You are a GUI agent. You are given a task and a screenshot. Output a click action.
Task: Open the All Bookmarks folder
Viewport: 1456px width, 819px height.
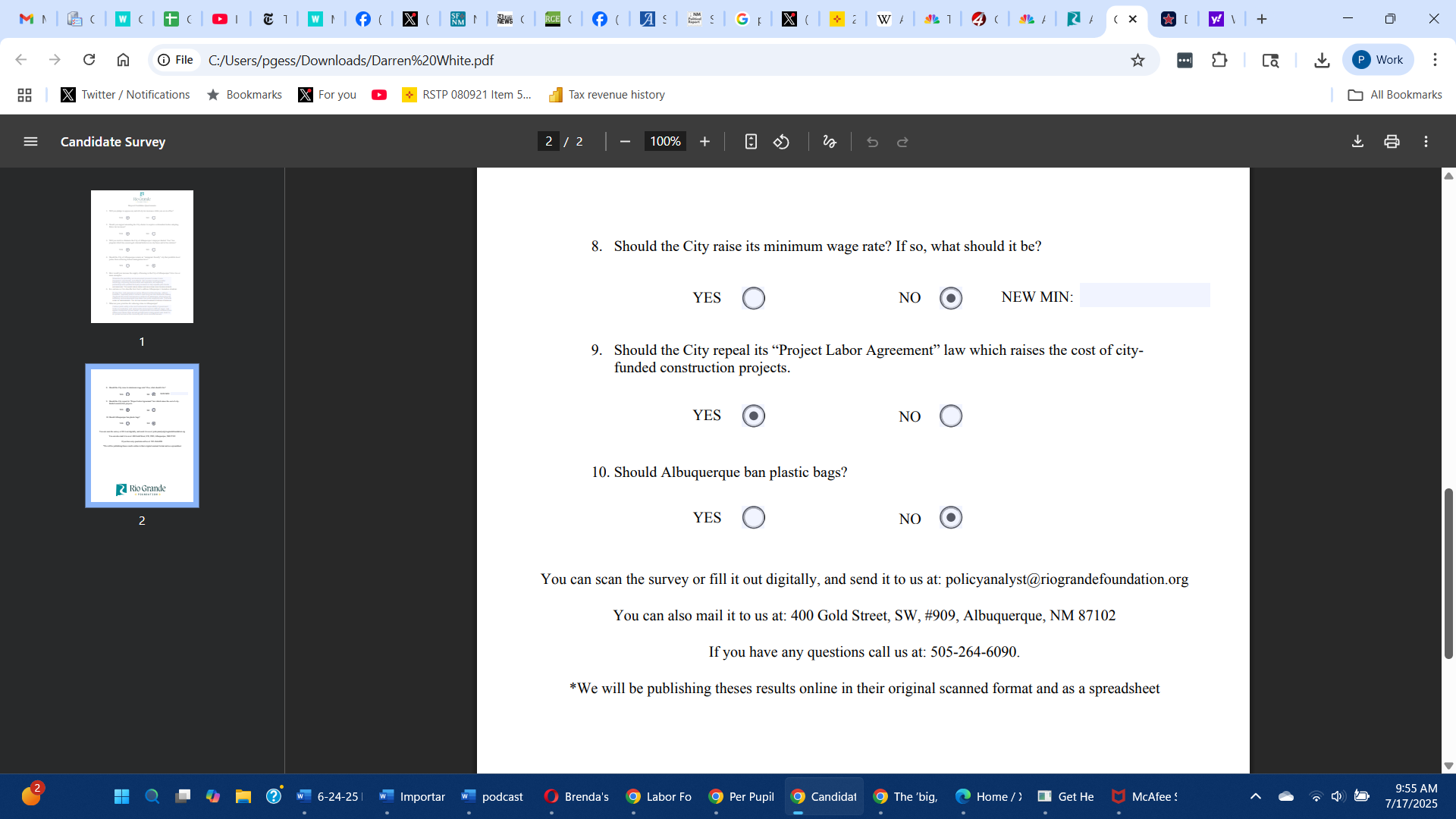click(x=1395, y=95)
